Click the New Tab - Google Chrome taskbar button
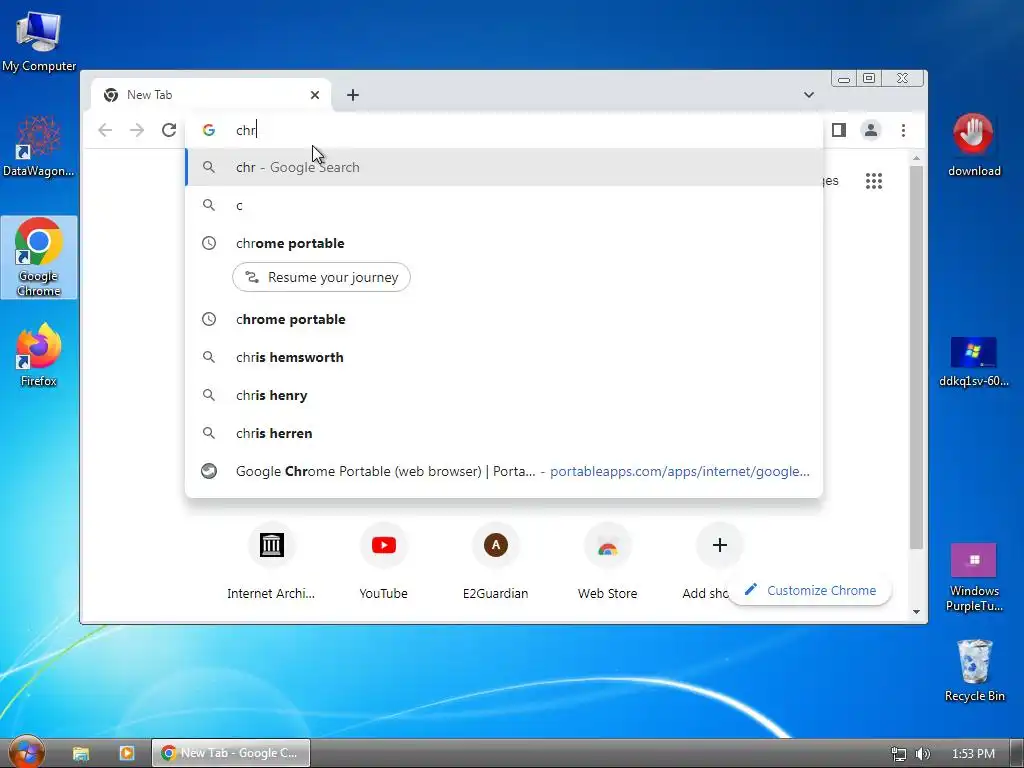 [x=231, y=753]
